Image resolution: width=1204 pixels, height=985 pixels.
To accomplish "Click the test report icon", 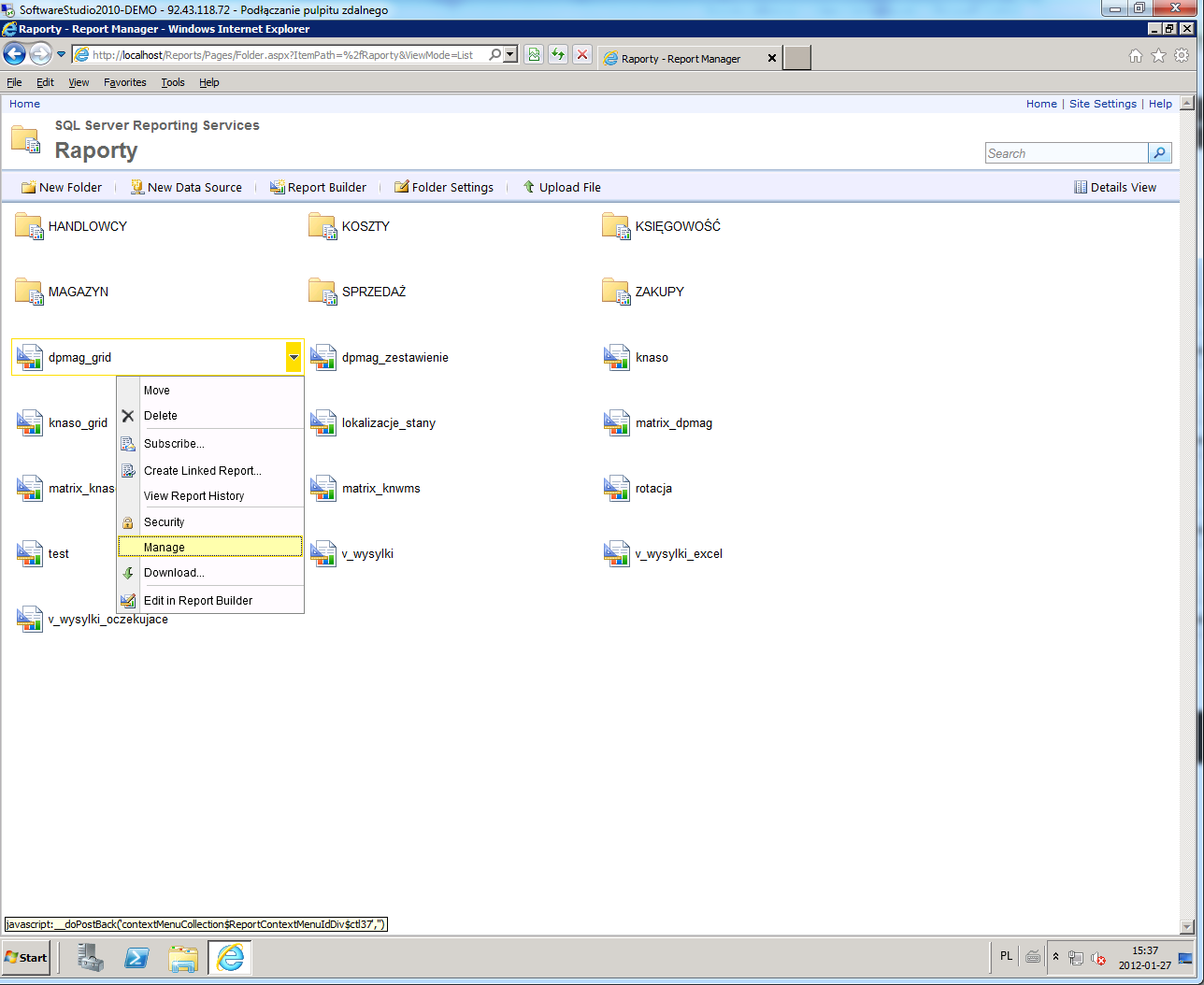I will click(30, 554).
